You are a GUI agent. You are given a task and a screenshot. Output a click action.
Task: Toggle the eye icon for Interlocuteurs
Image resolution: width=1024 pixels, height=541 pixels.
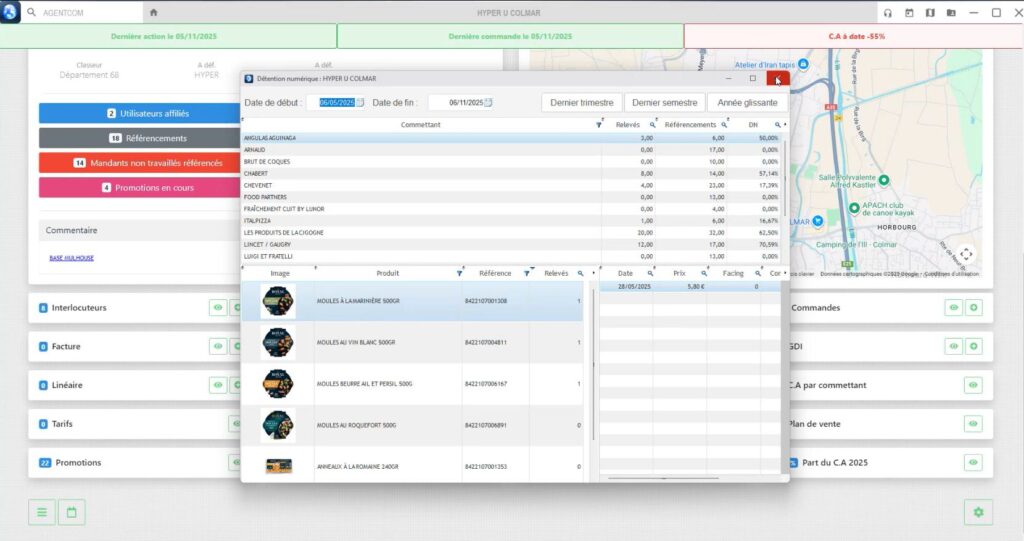(x=218, y=308)
